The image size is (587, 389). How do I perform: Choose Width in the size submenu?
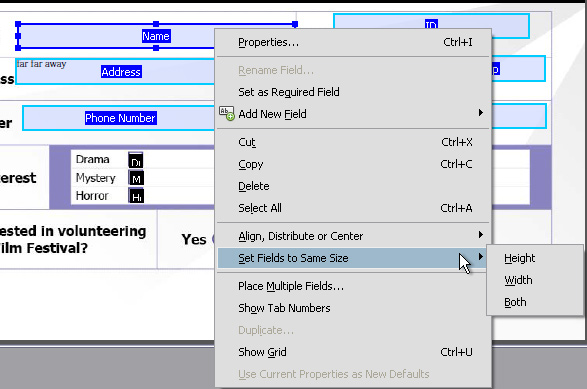coord(518,280)
